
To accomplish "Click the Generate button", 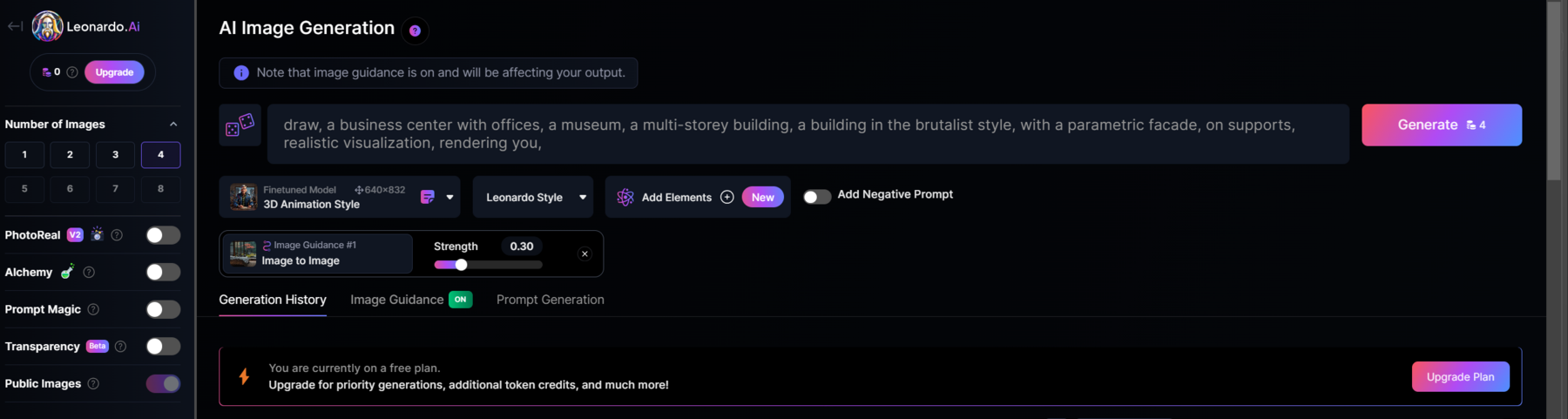I will coord(1441,125).
